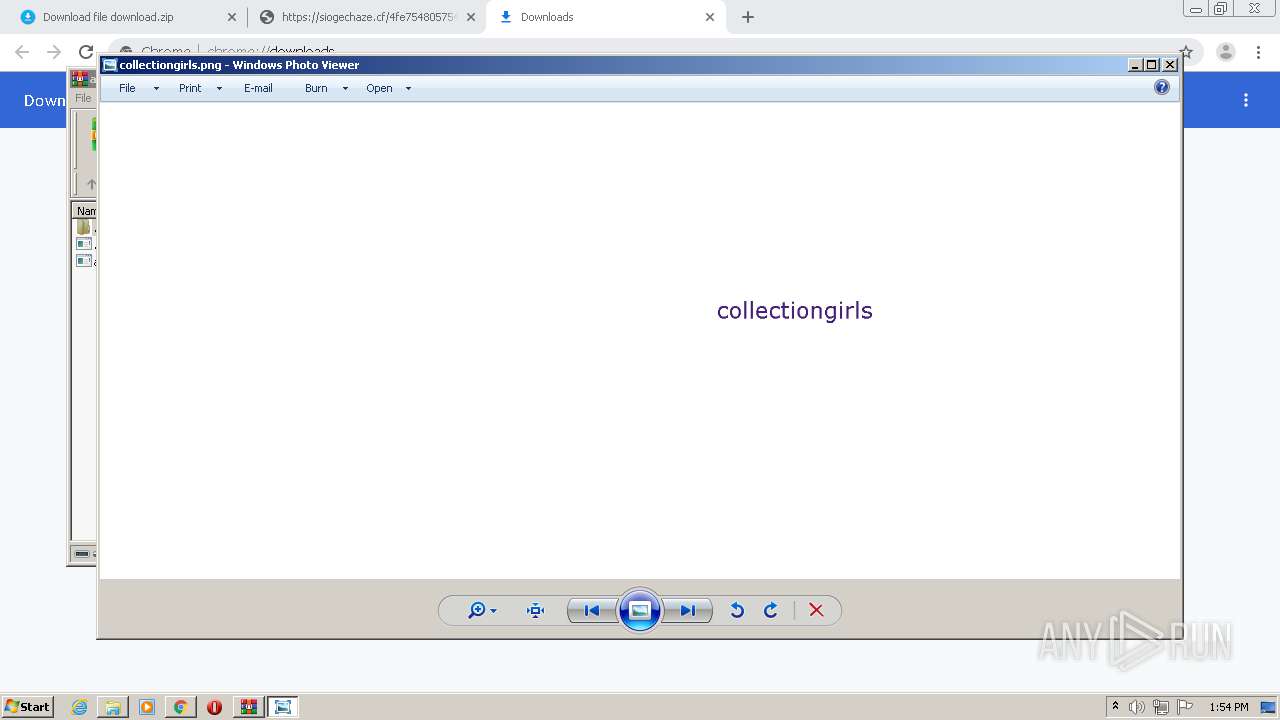The image size is (1280, 720).
Task: Open the network tray icon
Action: (1161, 707)
